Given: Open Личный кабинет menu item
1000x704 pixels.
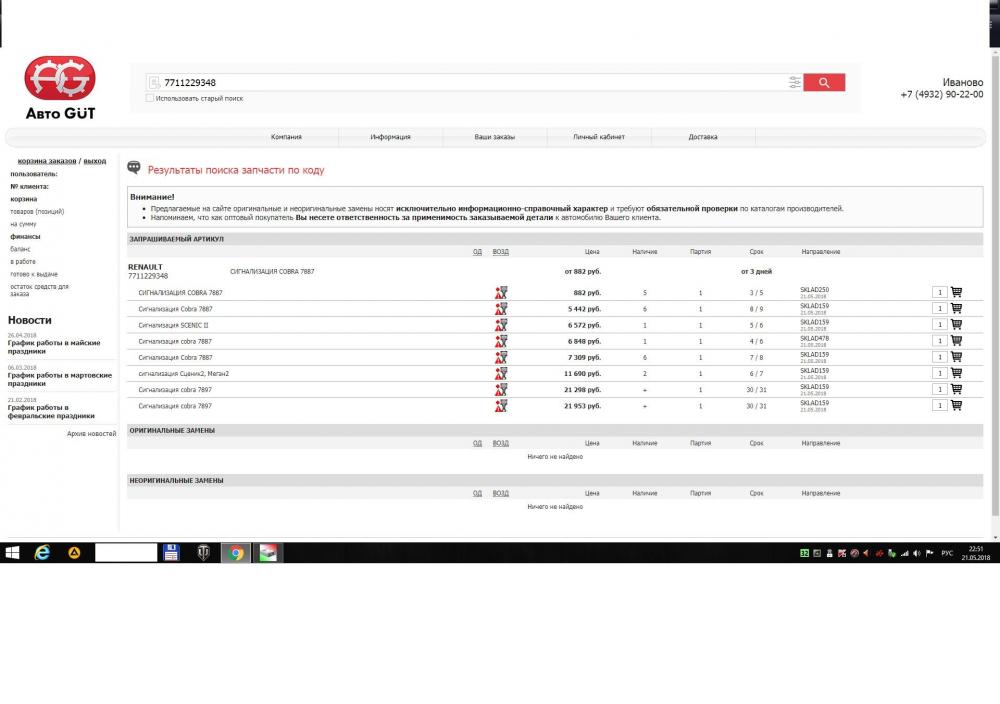Looking at the screenshot, I should pos(599,137).
